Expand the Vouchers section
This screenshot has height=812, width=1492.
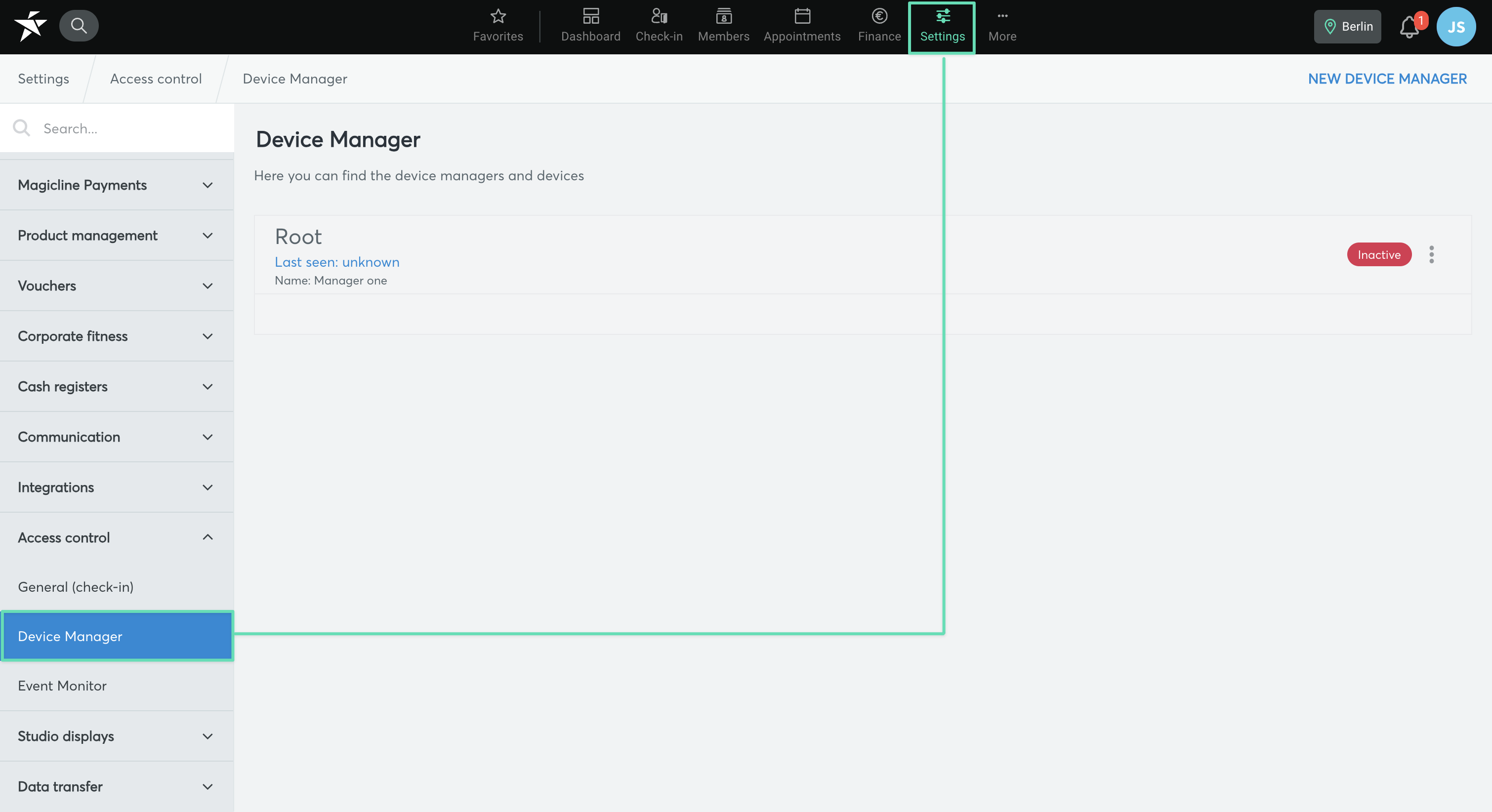point(117,285)
